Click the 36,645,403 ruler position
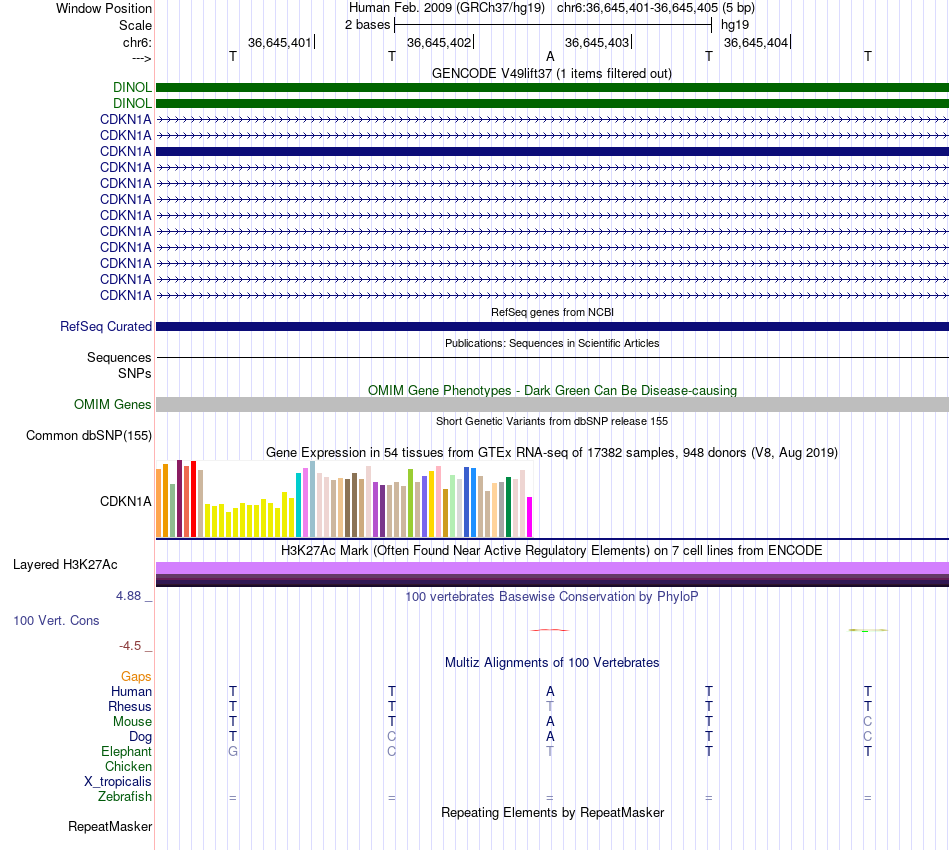950x850 pixels. [597, 42]
